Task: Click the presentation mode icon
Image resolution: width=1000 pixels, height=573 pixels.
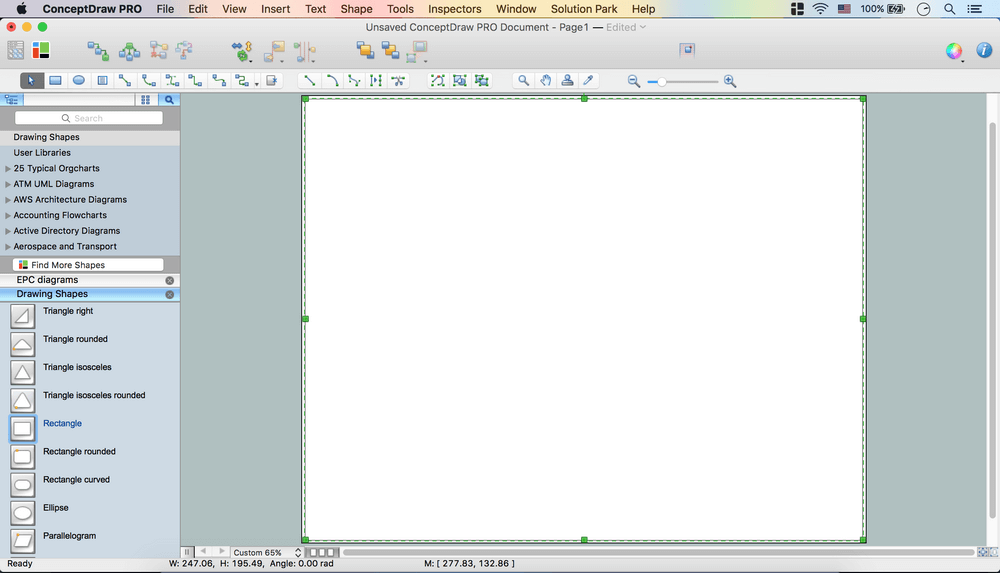Action: (687, 50)
